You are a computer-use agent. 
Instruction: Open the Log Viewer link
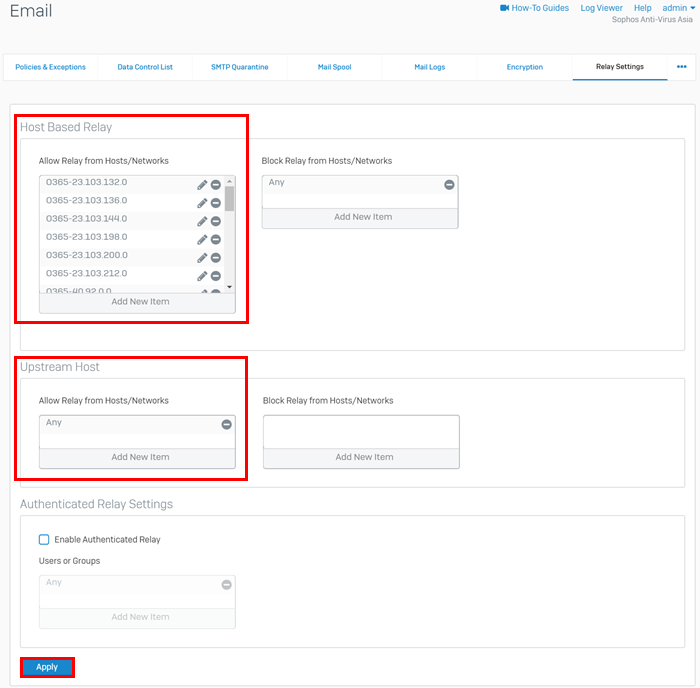coord(601,8)
